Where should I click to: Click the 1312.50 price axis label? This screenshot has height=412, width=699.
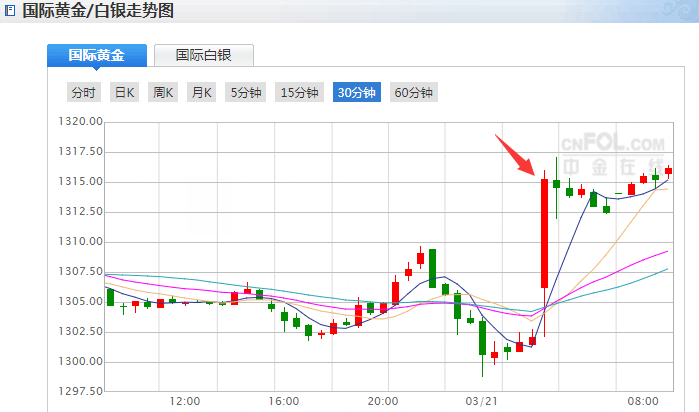[81, 211]
